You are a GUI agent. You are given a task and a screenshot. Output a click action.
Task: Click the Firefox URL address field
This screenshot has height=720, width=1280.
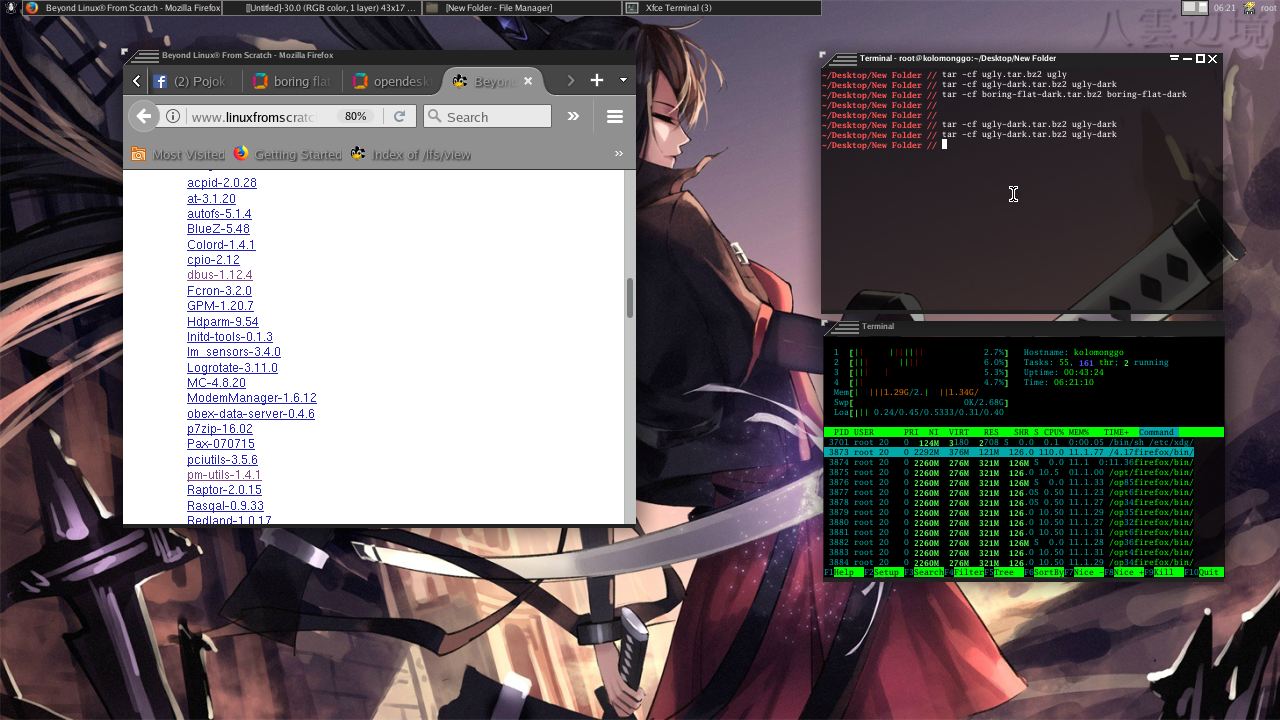click(256, 116)
